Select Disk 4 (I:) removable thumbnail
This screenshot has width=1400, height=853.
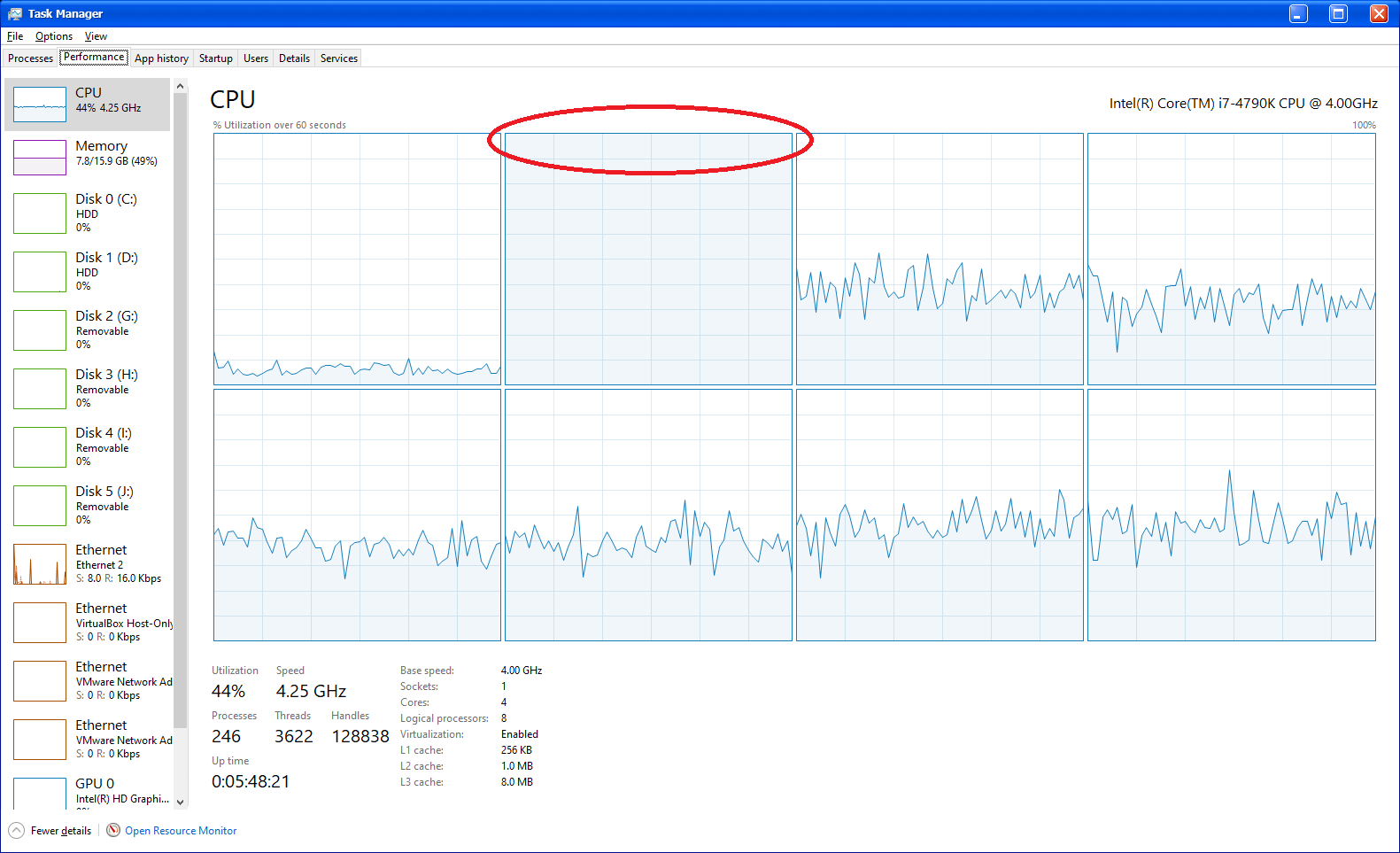click(x=40, y=447)
